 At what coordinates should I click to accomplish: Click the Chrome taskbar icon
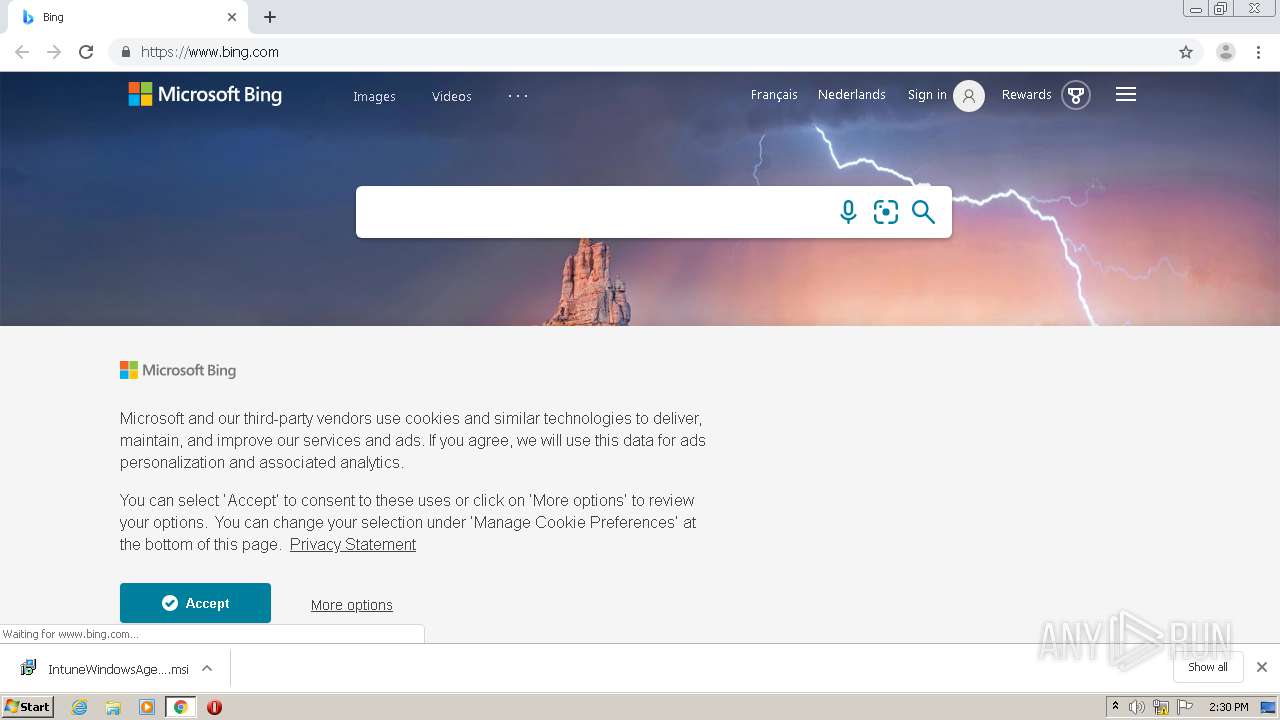(180, 707)
